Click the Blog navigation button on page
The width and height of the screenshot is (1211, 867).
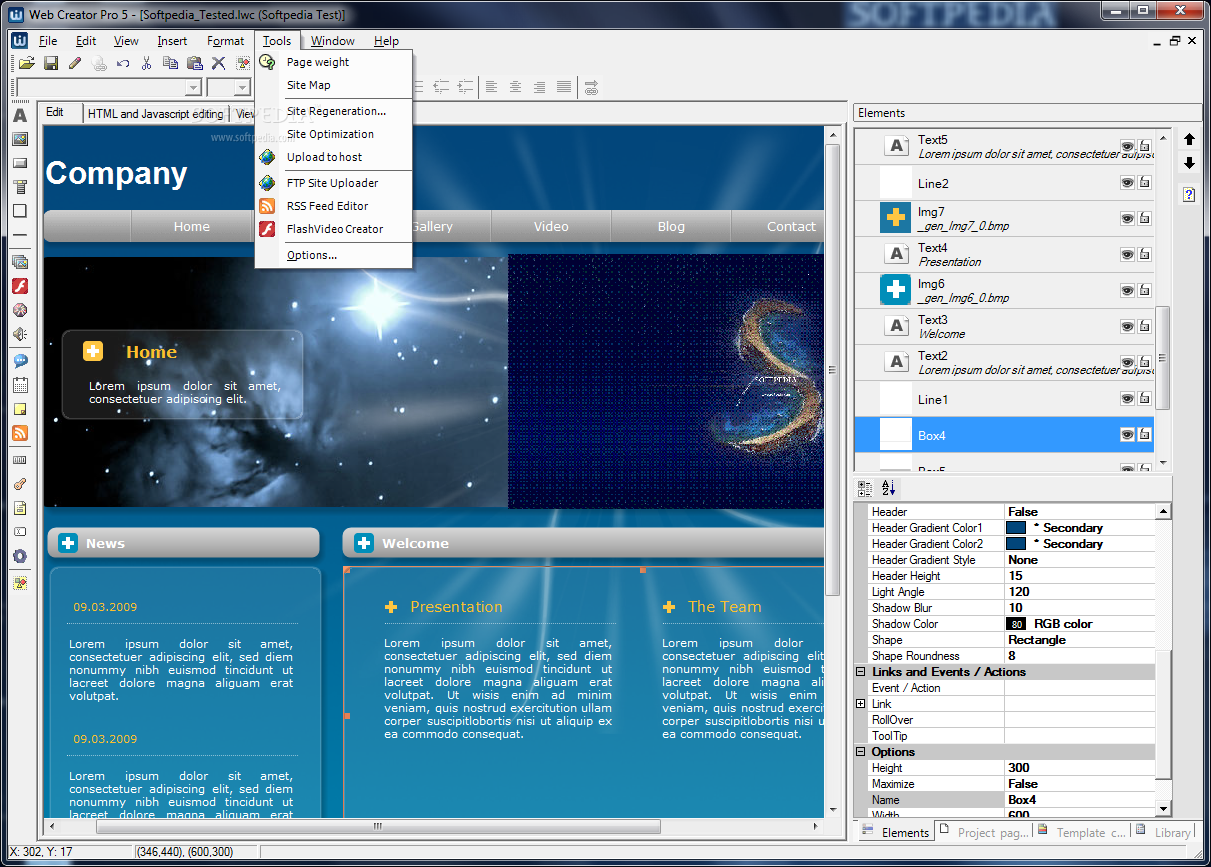click(x=671, y=227)
